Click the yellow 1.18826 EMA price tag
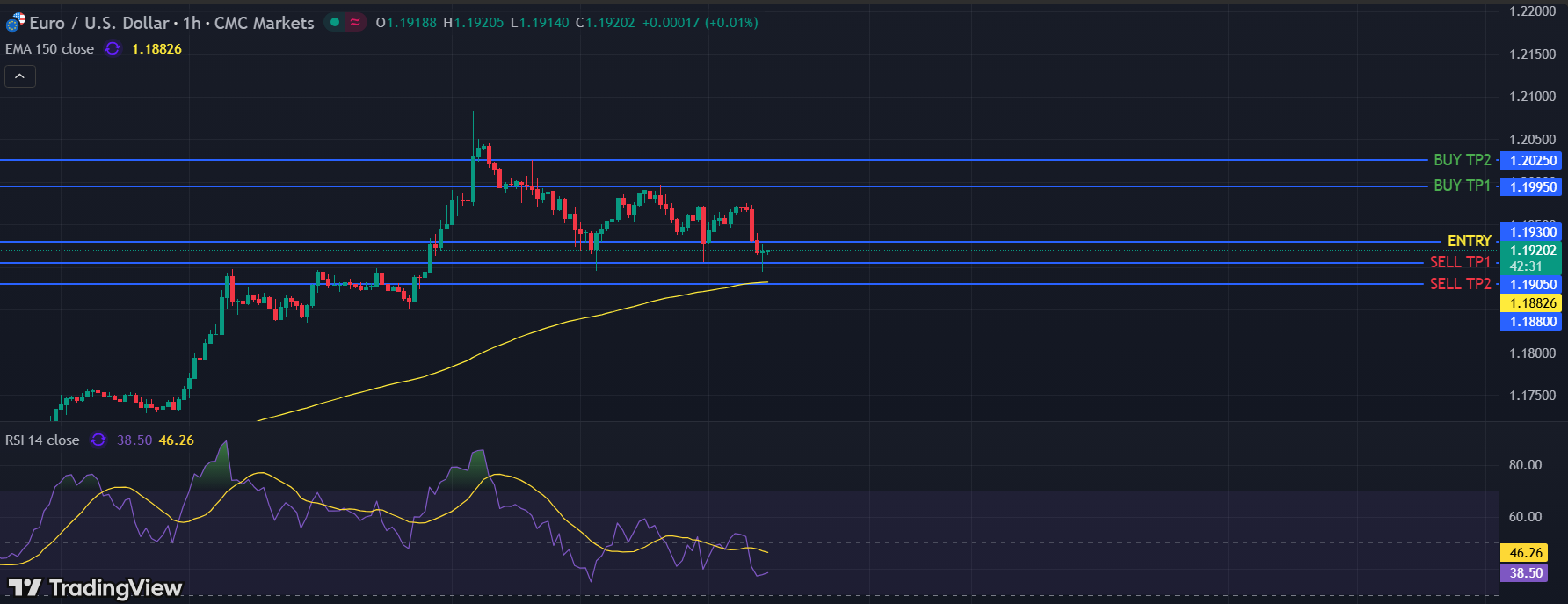Image resolution: width=1568 pixels, height=604 pixels. coord(1532,303)
